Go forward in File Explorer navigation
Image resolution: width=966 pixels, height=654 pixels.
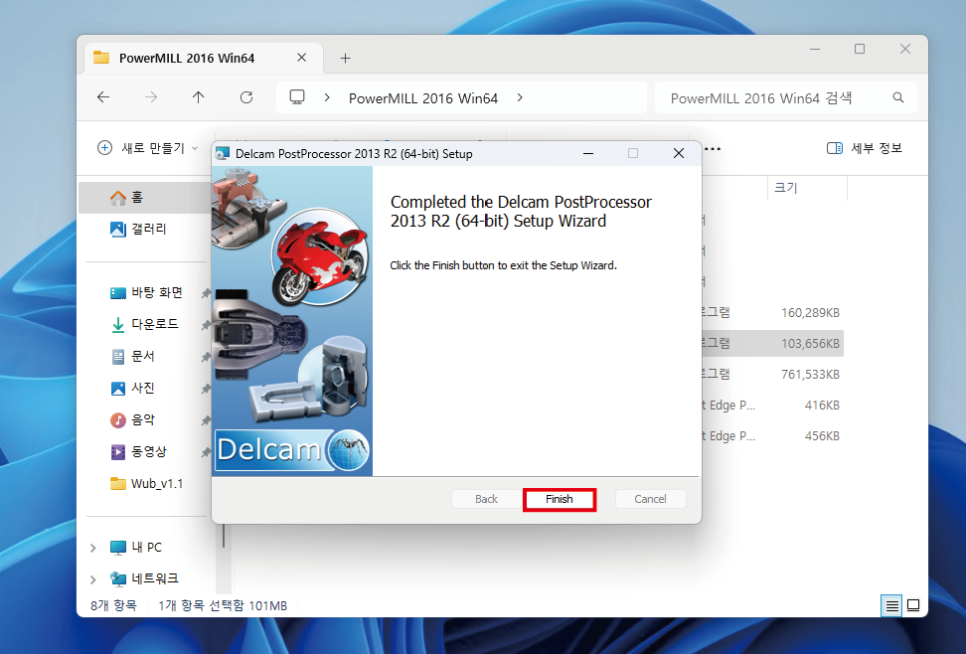tap(151, 97)
